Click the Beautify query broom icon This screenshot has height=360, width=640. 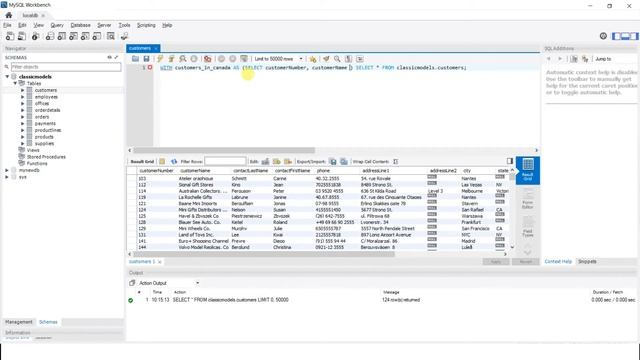(326, 59)
